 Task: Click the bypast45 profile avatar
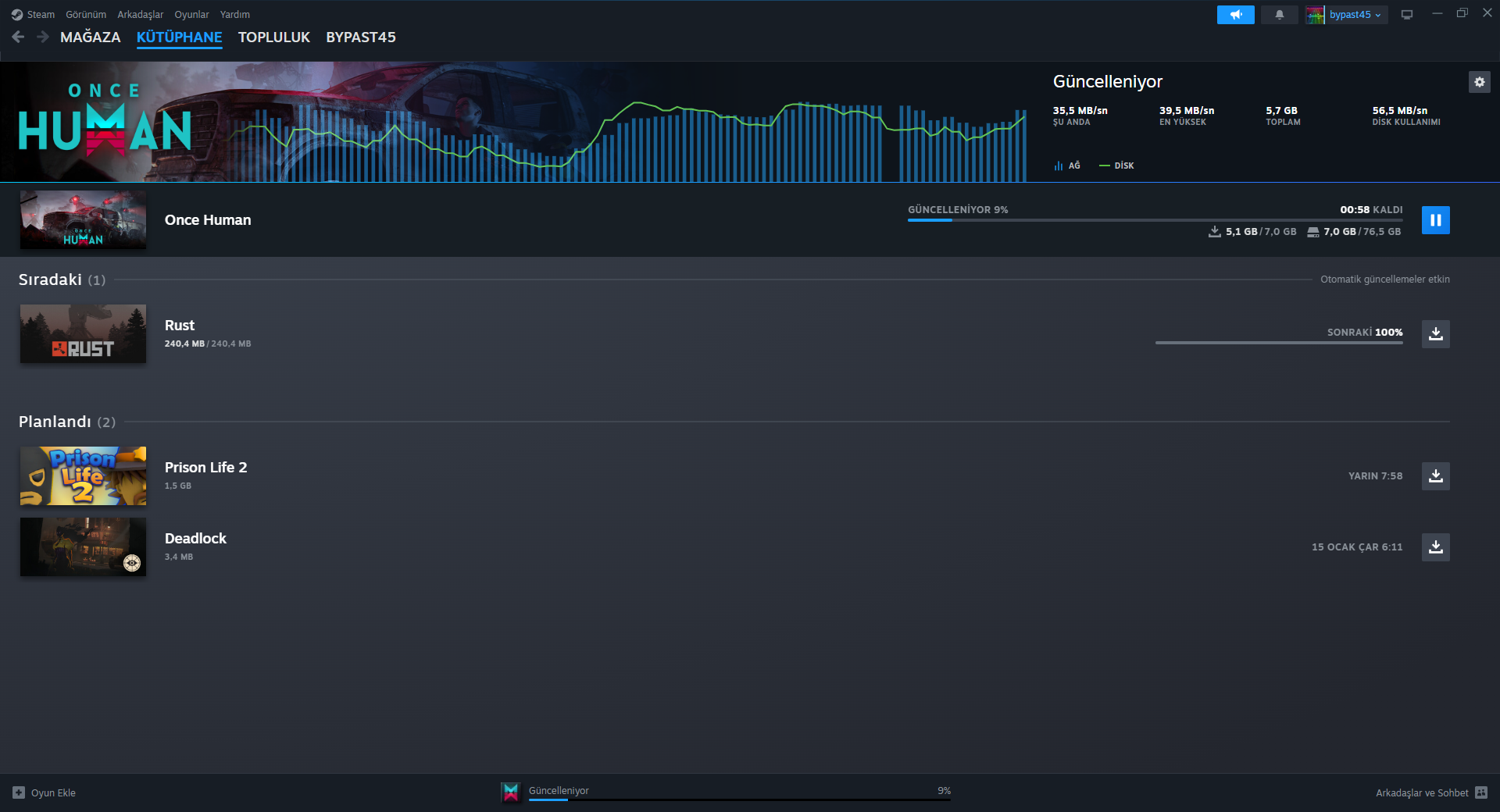(x=1316, y=15)
